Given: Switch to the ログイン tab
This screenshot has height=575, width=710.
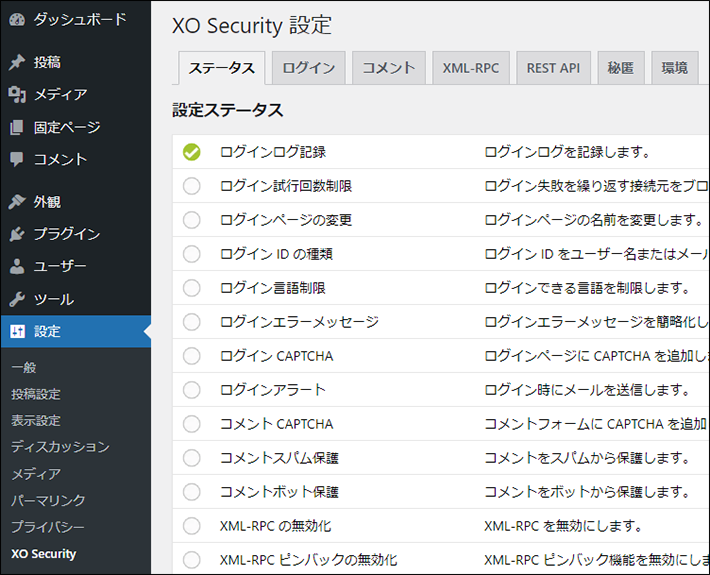Looking at the screenshot, I should coord(308,68).
